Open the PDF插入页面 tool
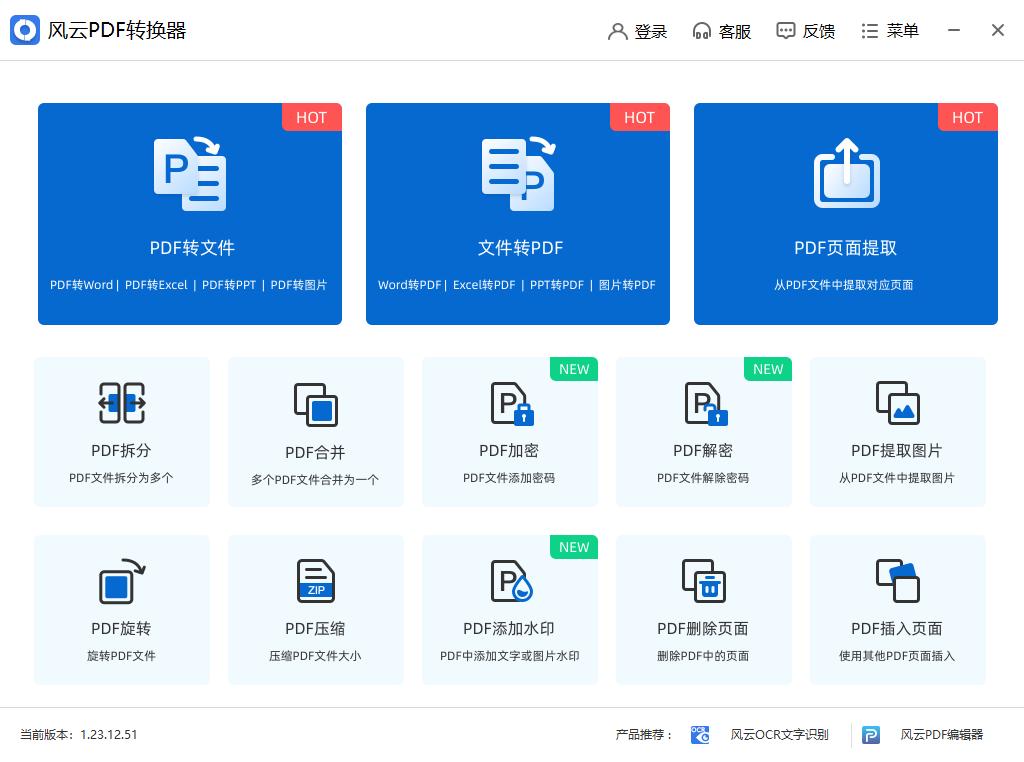 tap(897, 608)
